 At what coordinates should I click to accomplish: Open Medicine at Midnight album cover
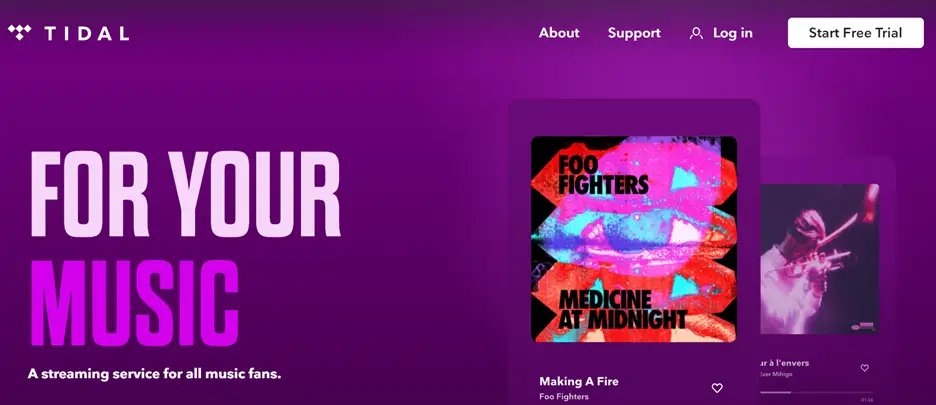(634, 239)
